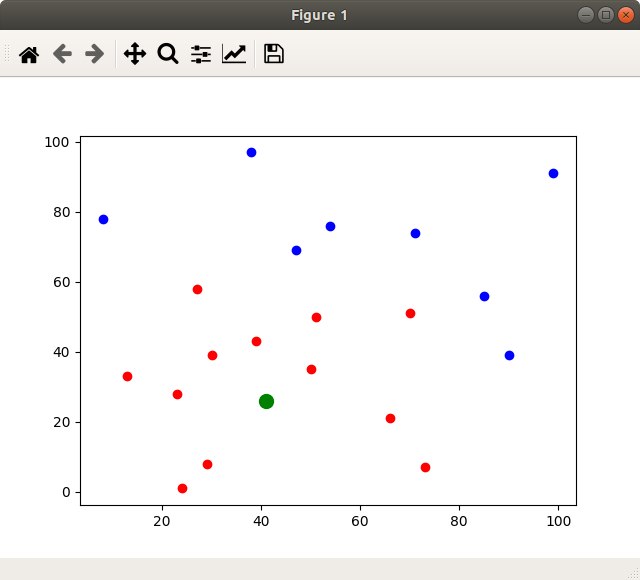Image resolution: width=640 pixels, height=580 pixels.
Task: Close the Figure 1 window
Action: (x=626, y=15)
